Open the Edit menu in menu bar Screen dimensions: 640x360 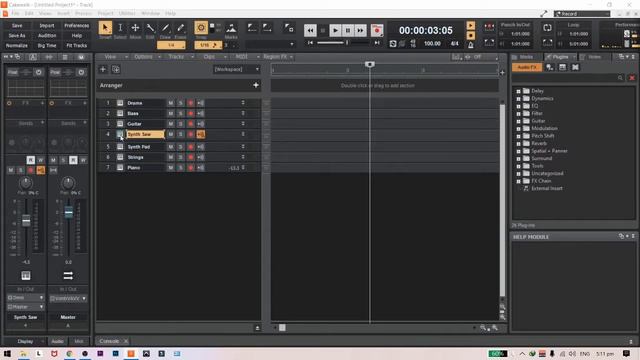[x=29, y=13]
